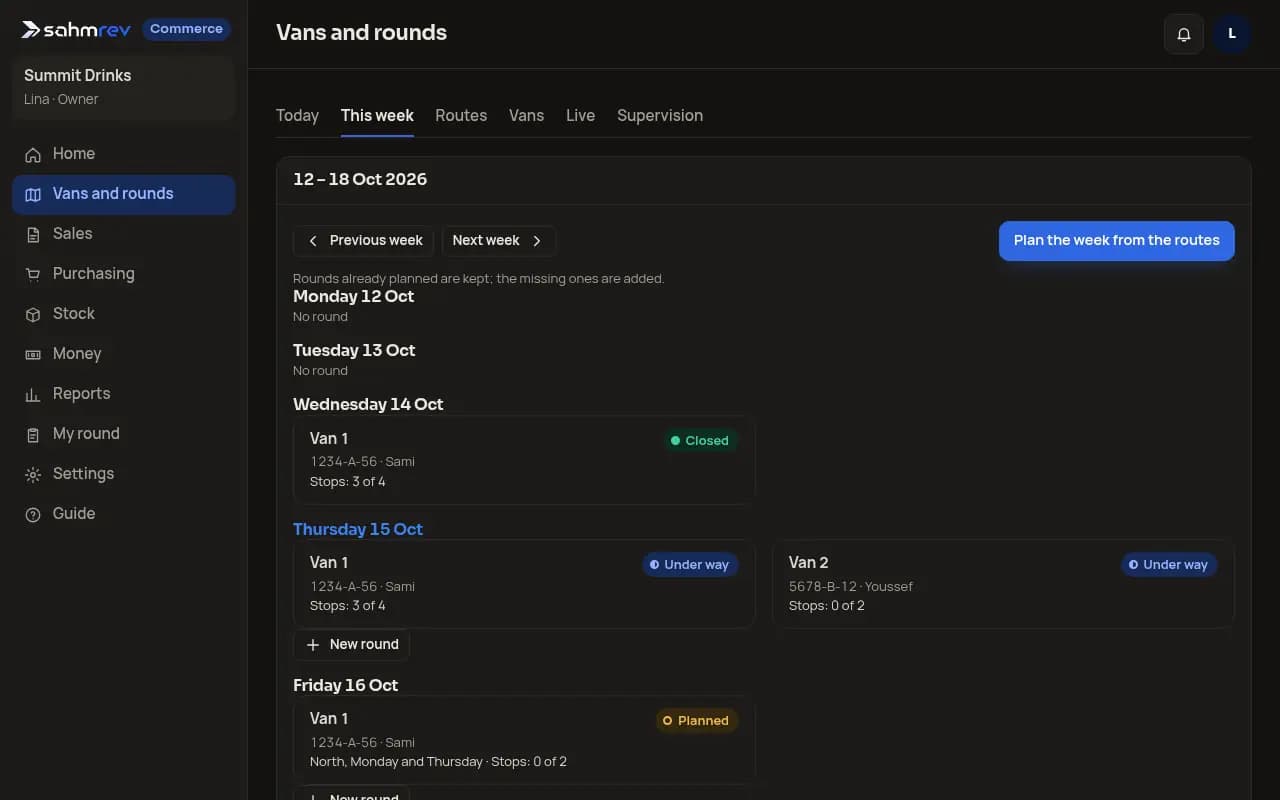Click Plan the week from the routes

(1117, 241)
